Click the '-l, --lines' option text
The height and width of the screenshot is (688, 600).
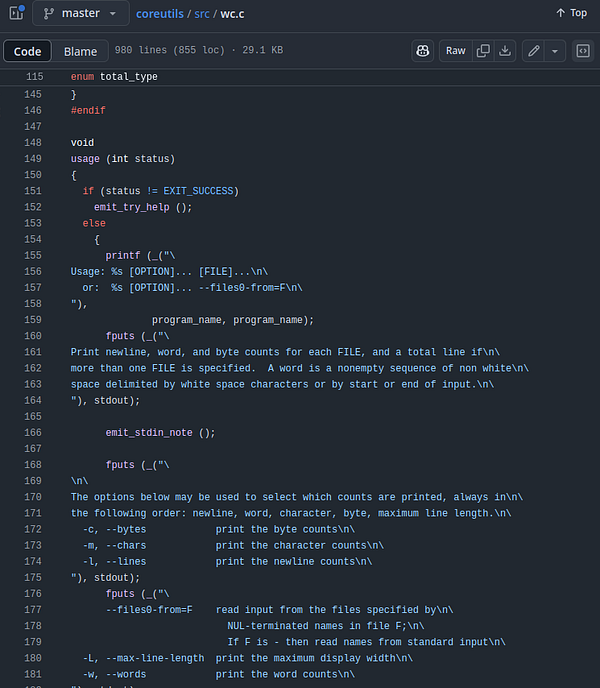pos(114,562)
